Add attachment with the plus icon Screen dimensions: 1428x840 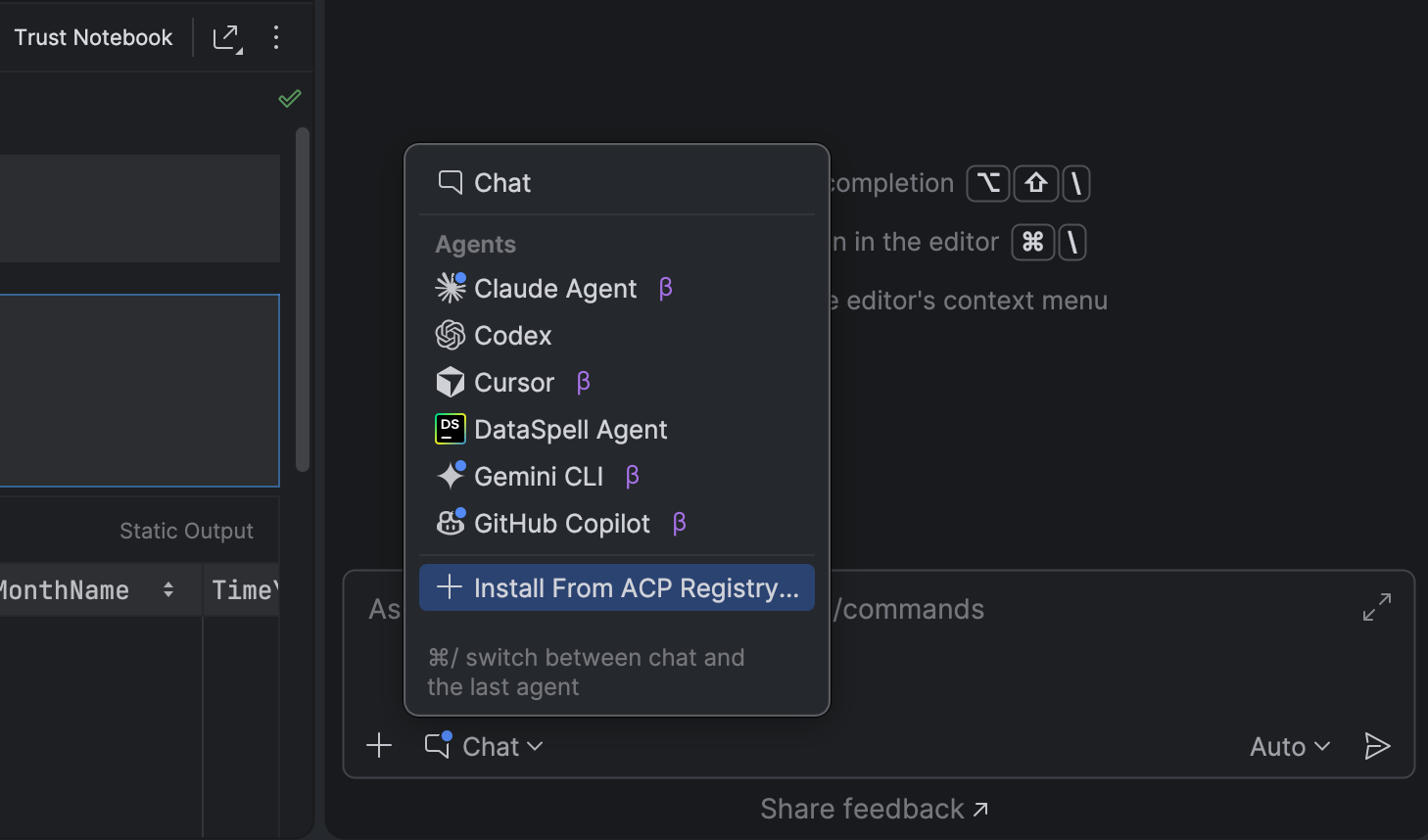point(379,746)
